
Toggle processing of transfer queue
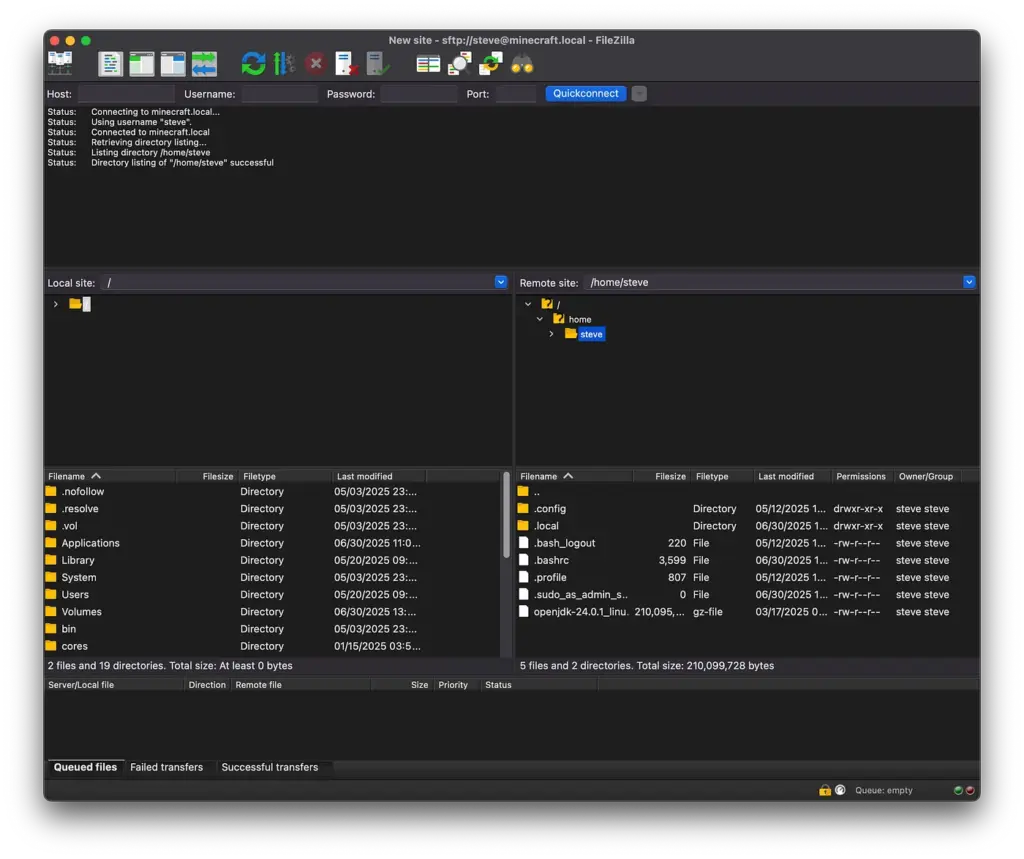pos(284,64)
